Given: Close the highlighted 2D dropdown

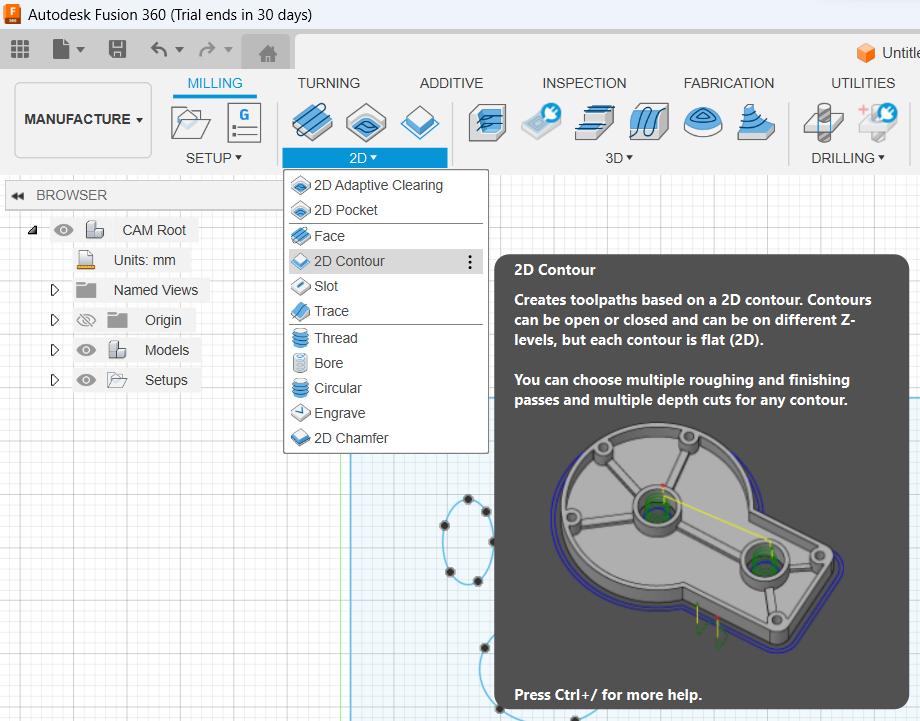Looking at the screenshot, I should coord(364,158).
